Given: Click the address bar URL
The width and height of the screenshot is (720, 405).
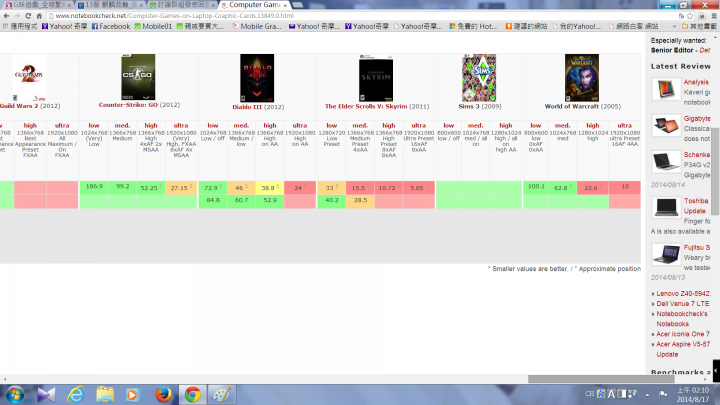Looking at the screenshot, I should click(x=174, y=16).
